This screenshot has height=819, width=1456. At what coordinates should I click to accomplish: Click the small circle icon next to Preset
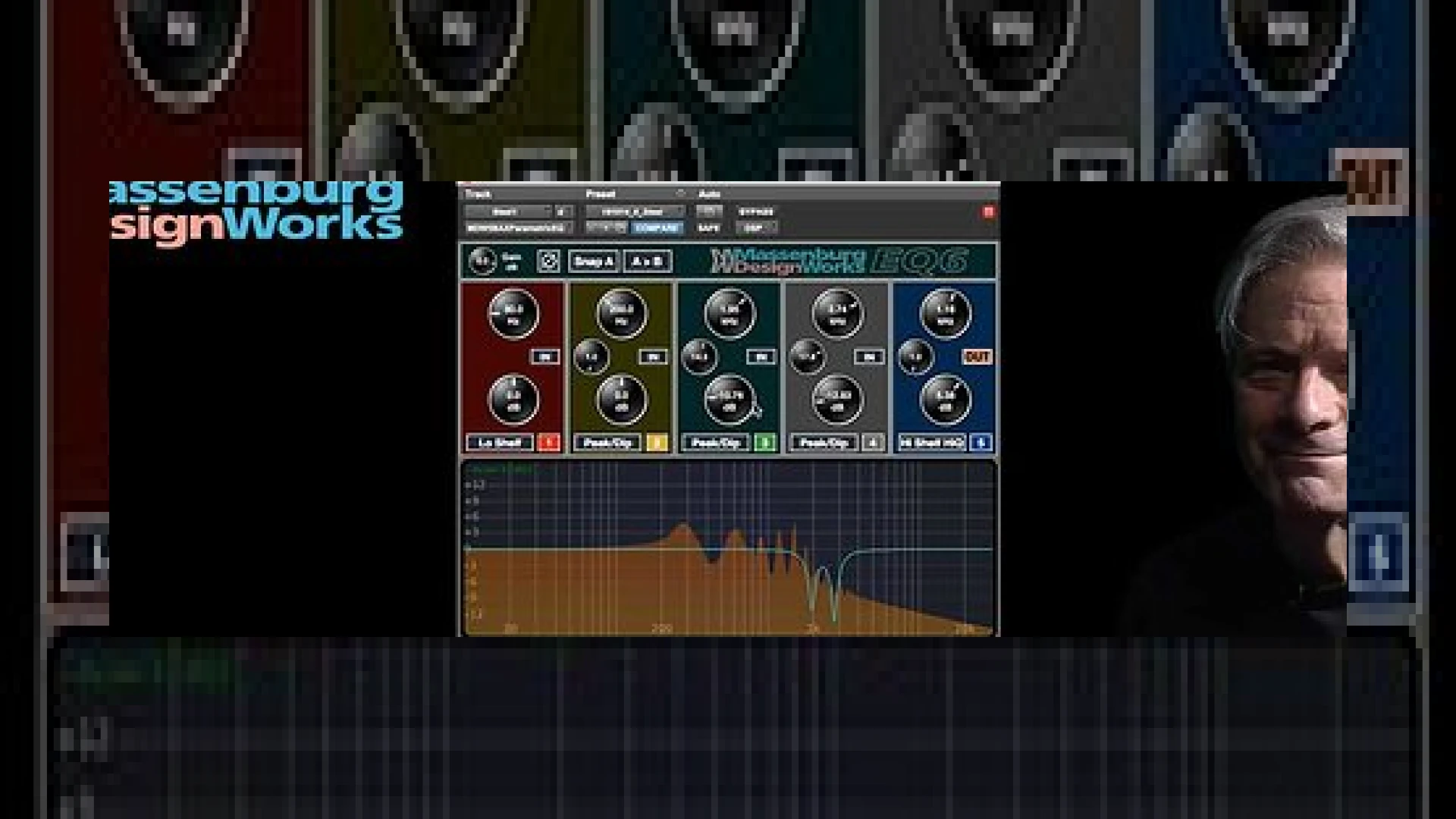[x=680, y=193]
